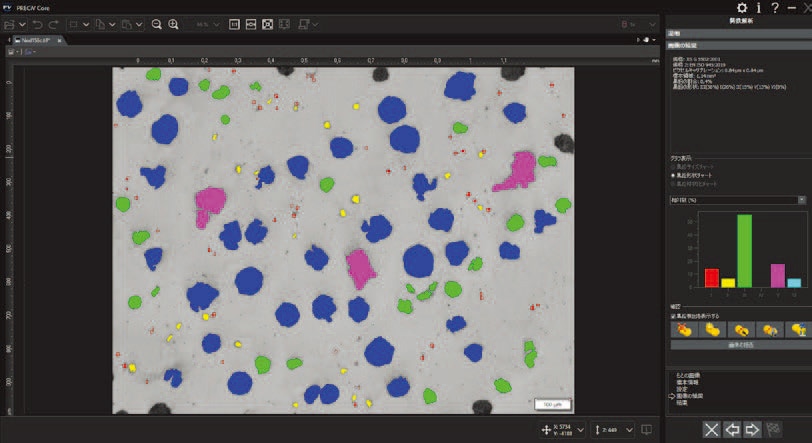Open the clipboard icon dropdown arrow

(139, 24)
